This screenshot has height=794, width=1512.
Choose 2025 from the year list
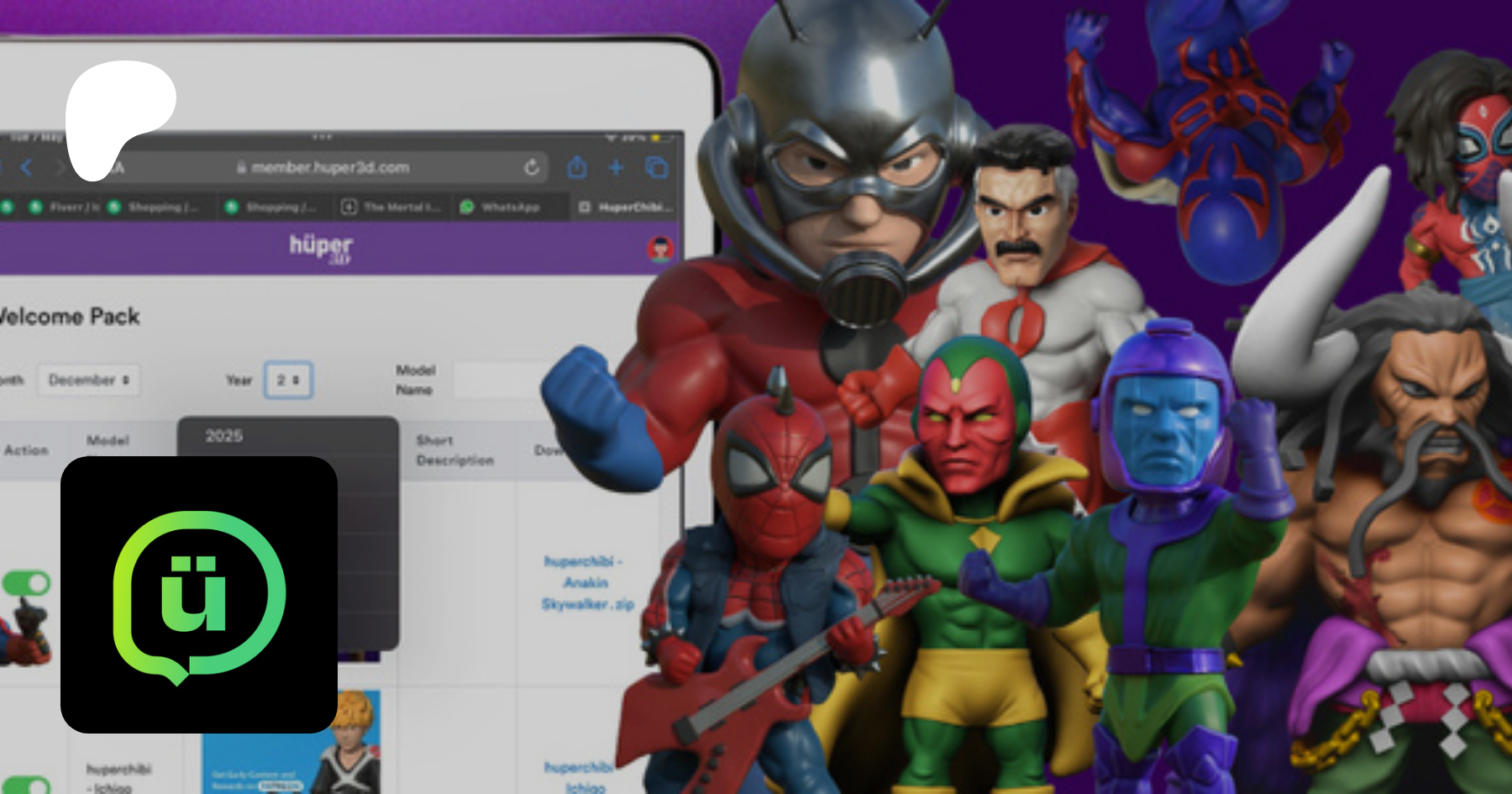pos(224,436)
